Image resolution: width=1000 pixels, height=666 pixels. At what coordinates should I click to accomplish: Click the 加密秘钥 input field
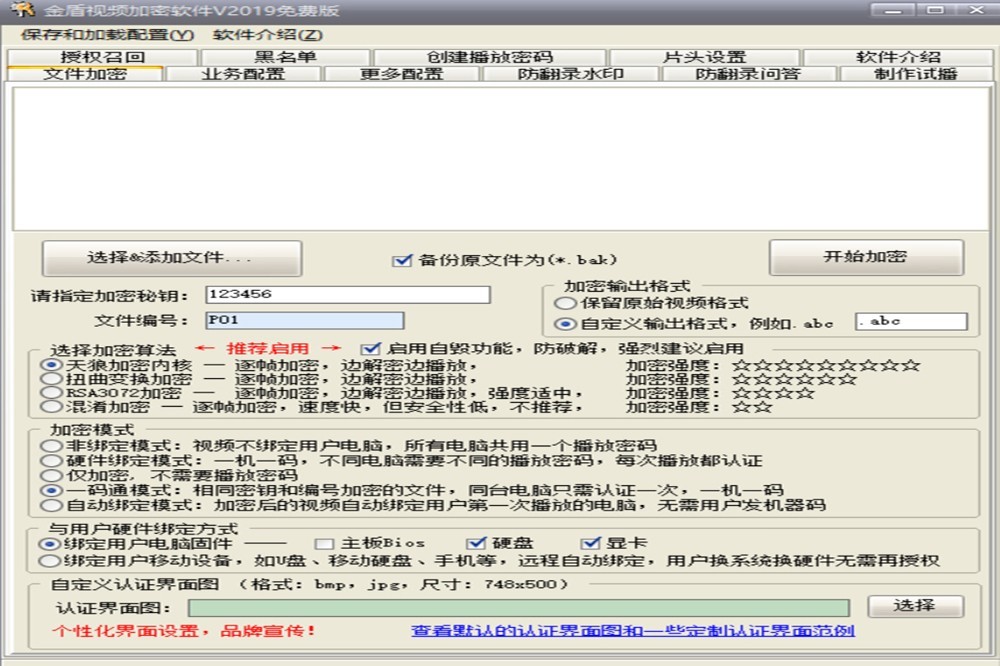pyautogui.click(x=347, y=295)
